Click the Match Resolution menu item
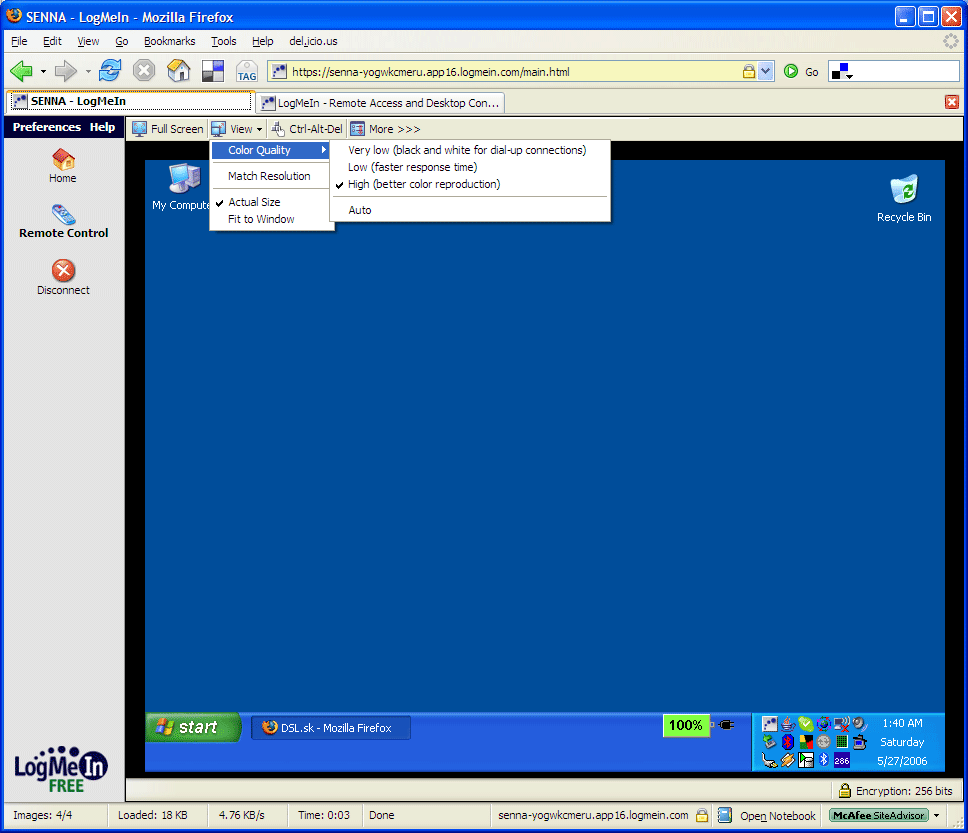The width and height of the screenshot is (968, 833). coord(272,176)
